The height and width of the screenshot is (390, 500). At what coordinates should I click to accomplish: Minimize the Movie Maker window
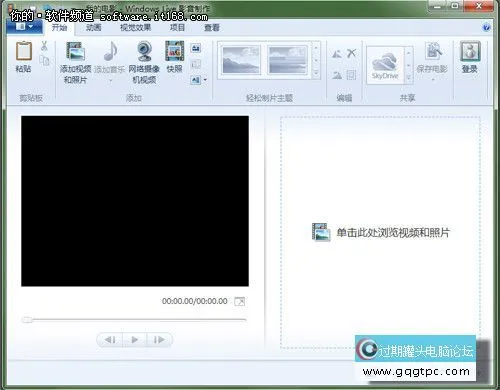(x=437, y=6)
